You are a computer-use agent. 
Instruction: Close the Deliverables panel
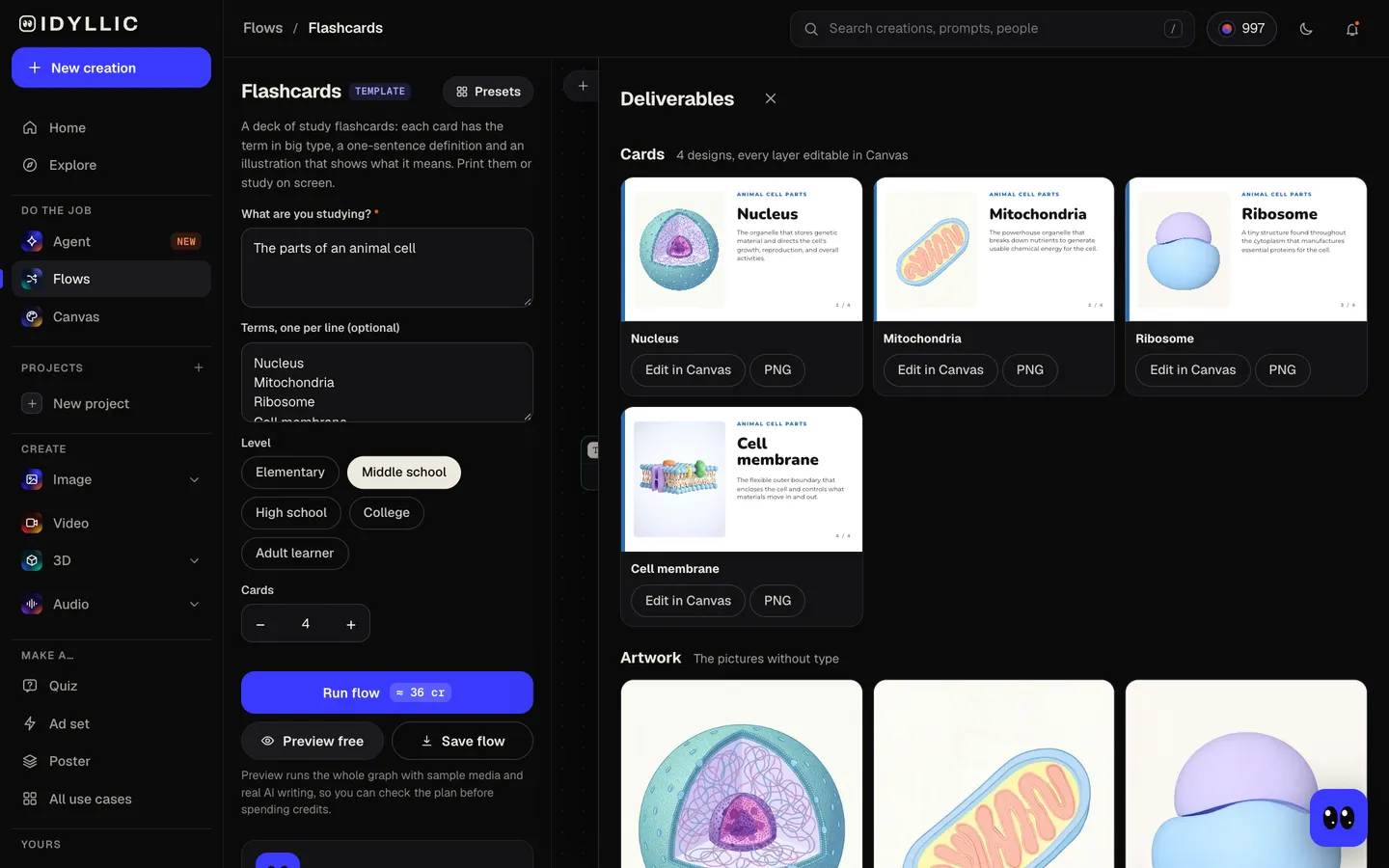coord(771,98)
